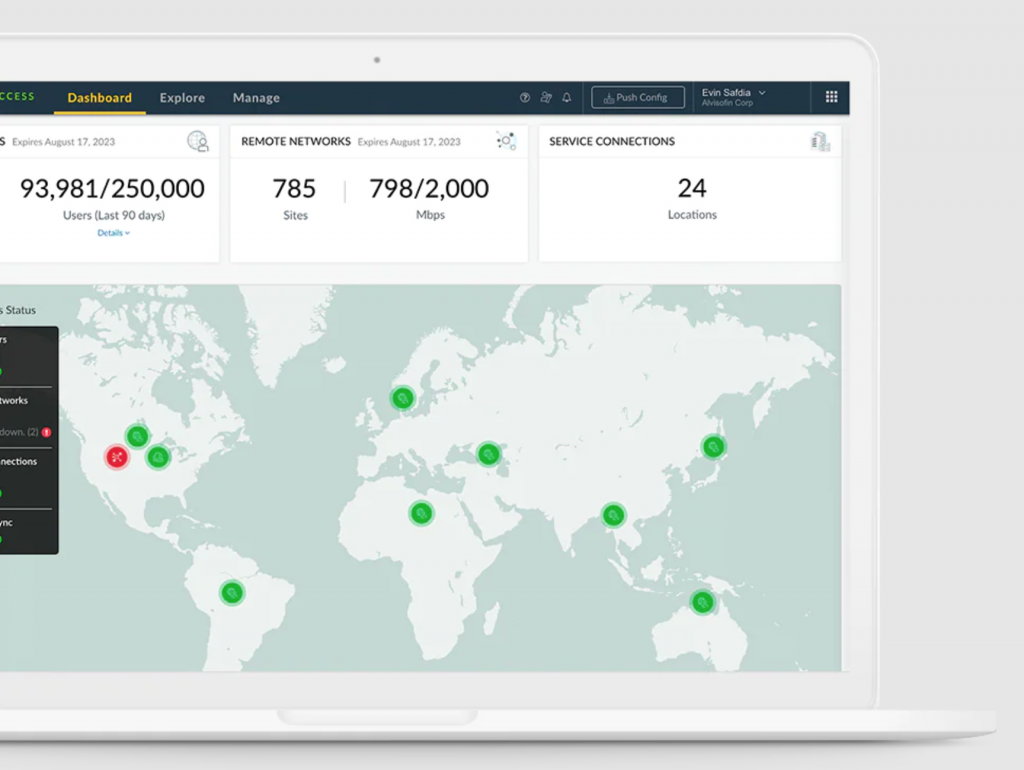Click the 785 Sites remote networks count

coord(294,197)
